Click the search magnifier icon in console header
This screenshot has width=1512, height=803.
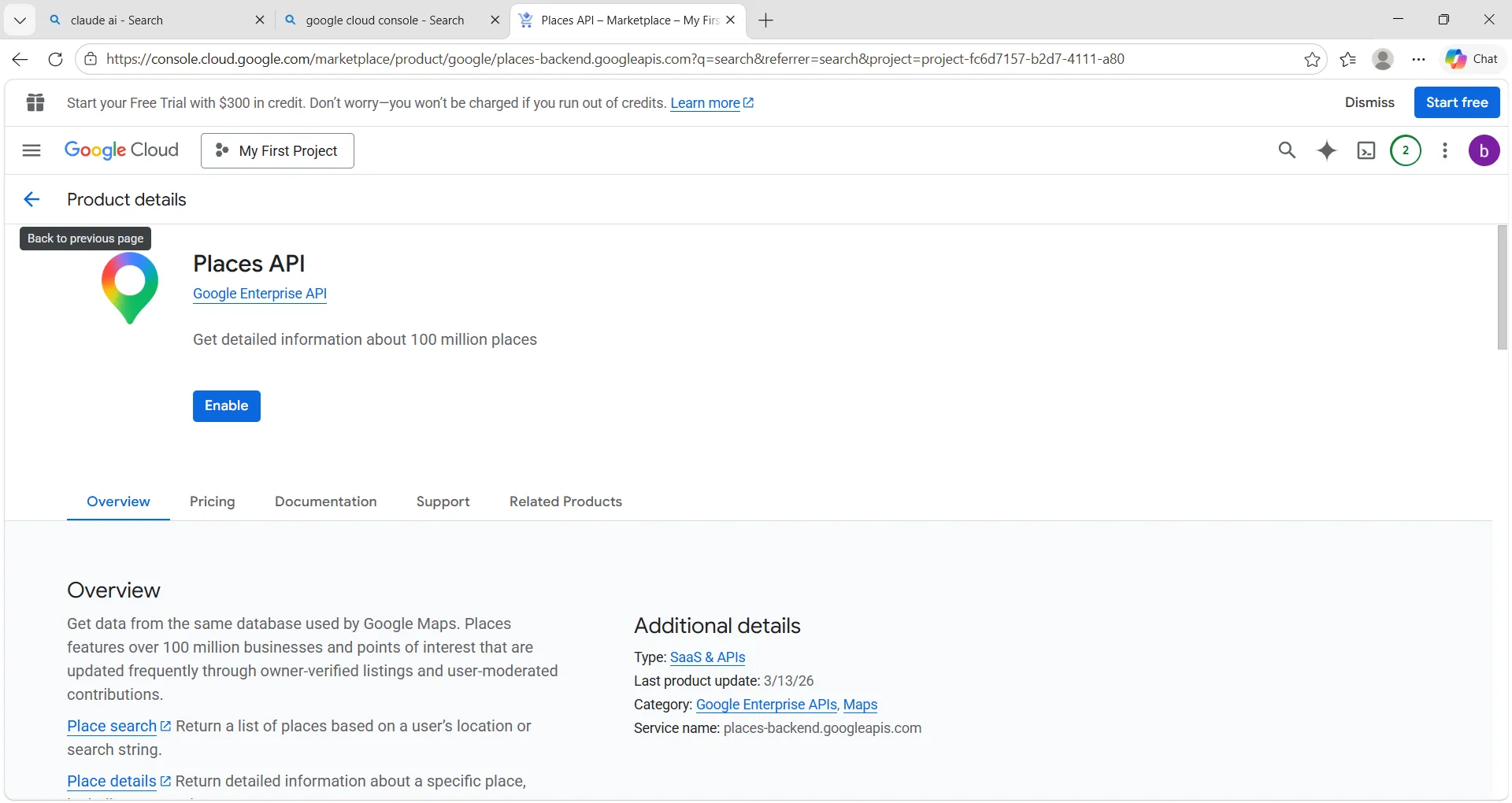(1287, 150)
